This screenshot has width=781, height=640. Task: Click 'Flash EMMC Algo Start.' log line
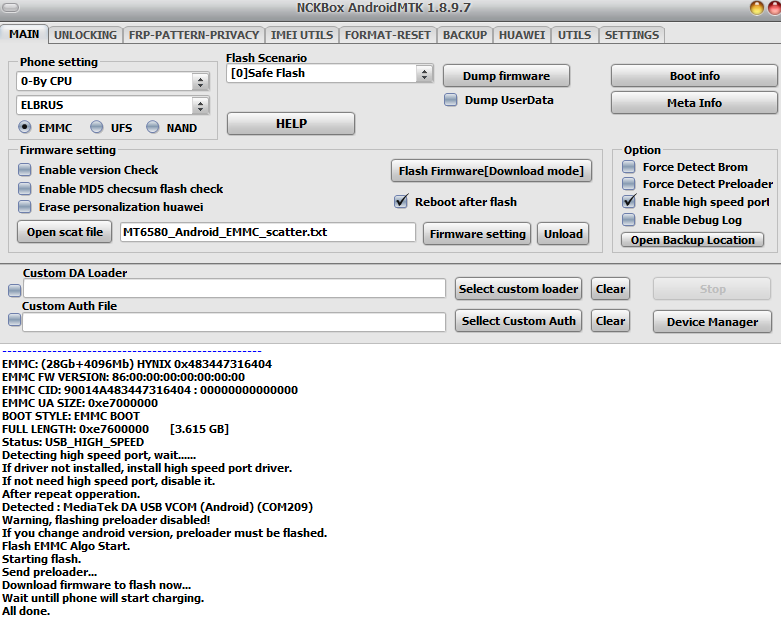(66, 546)
